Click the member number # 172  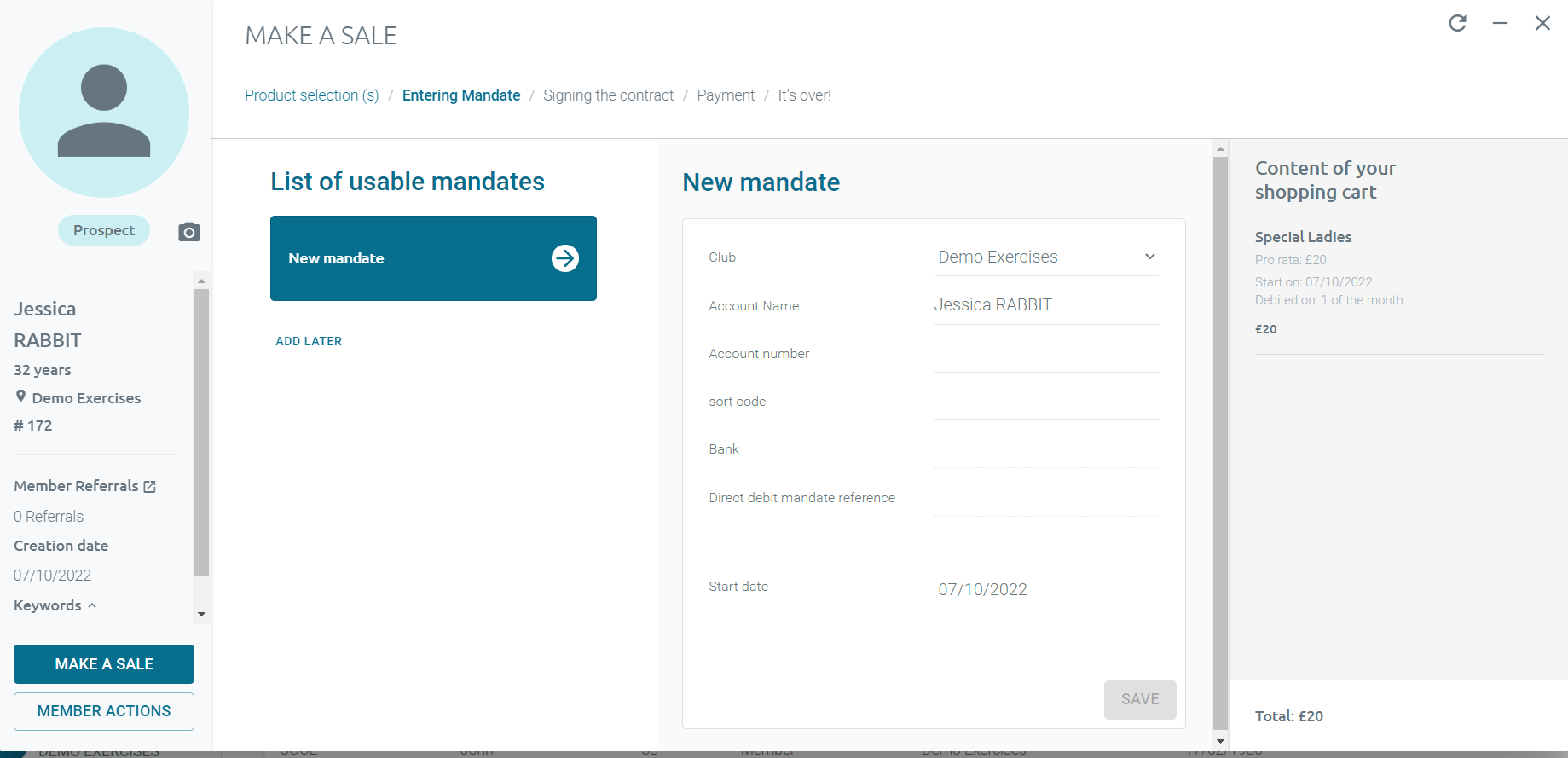point(33,425)
